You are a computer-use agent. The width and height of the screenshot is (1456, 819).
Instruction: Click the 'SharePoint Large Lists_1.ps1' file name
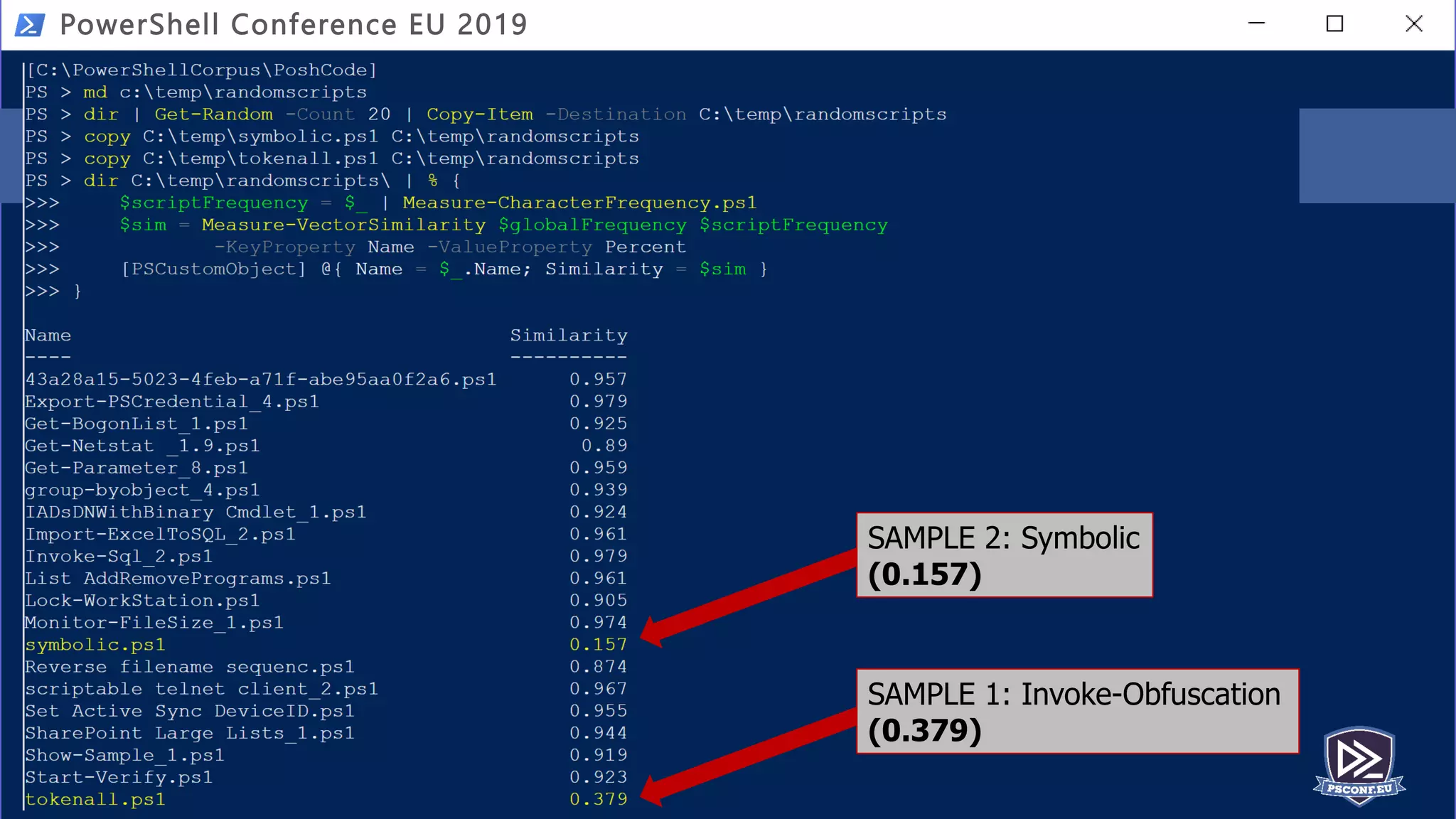[x=190, y=733]
